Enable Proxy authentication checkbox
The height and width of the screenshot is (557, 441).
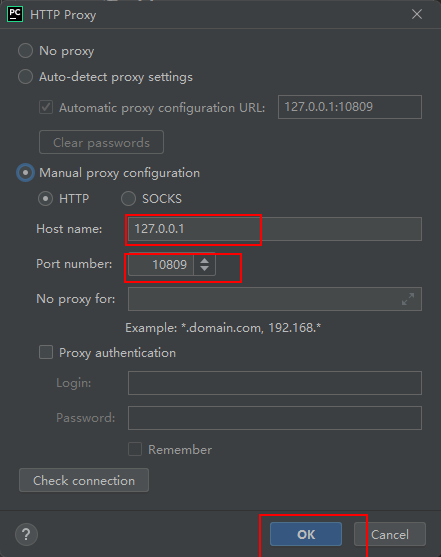pos(46,352)
